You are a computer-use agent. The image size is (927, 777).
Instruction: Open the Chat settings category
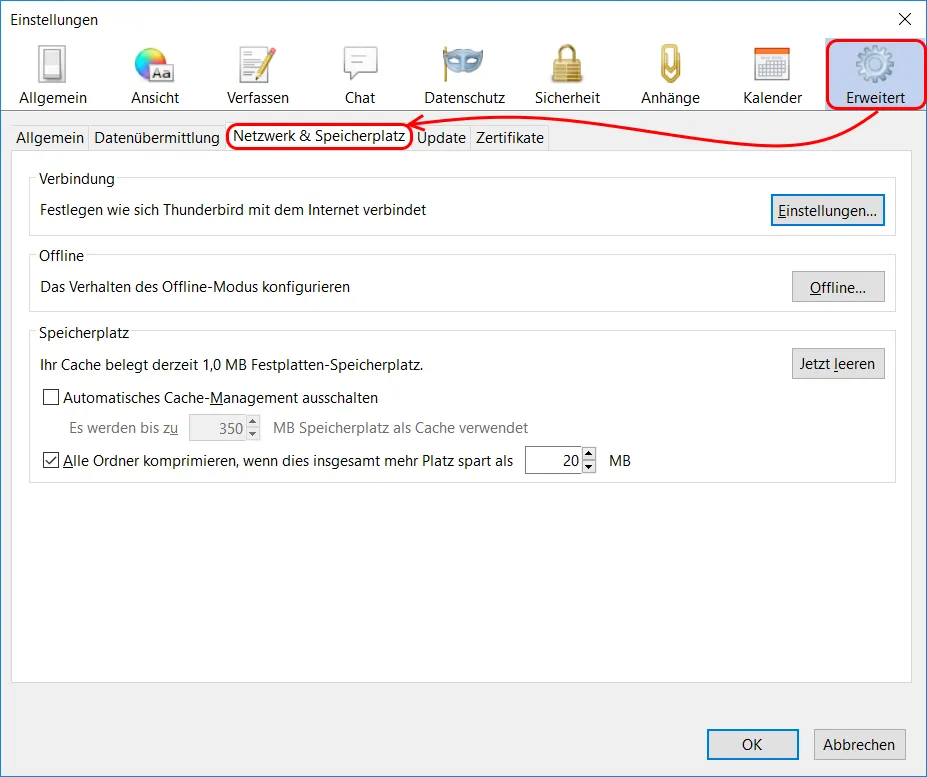pyautogui.click(x=360, y=75)
